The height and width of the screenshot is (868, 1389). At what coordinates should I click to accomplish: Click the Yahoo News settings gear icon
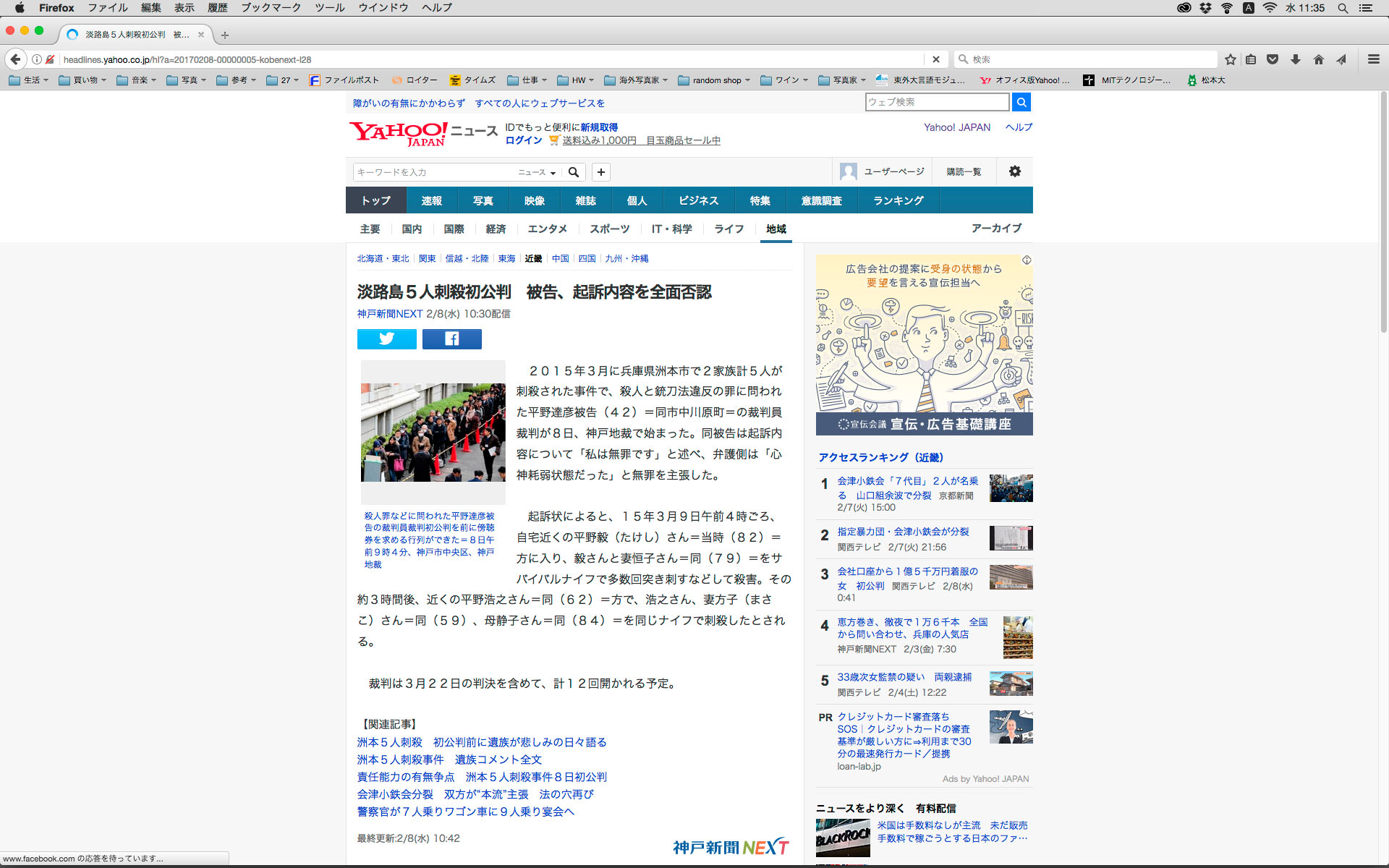point(1014,171)
